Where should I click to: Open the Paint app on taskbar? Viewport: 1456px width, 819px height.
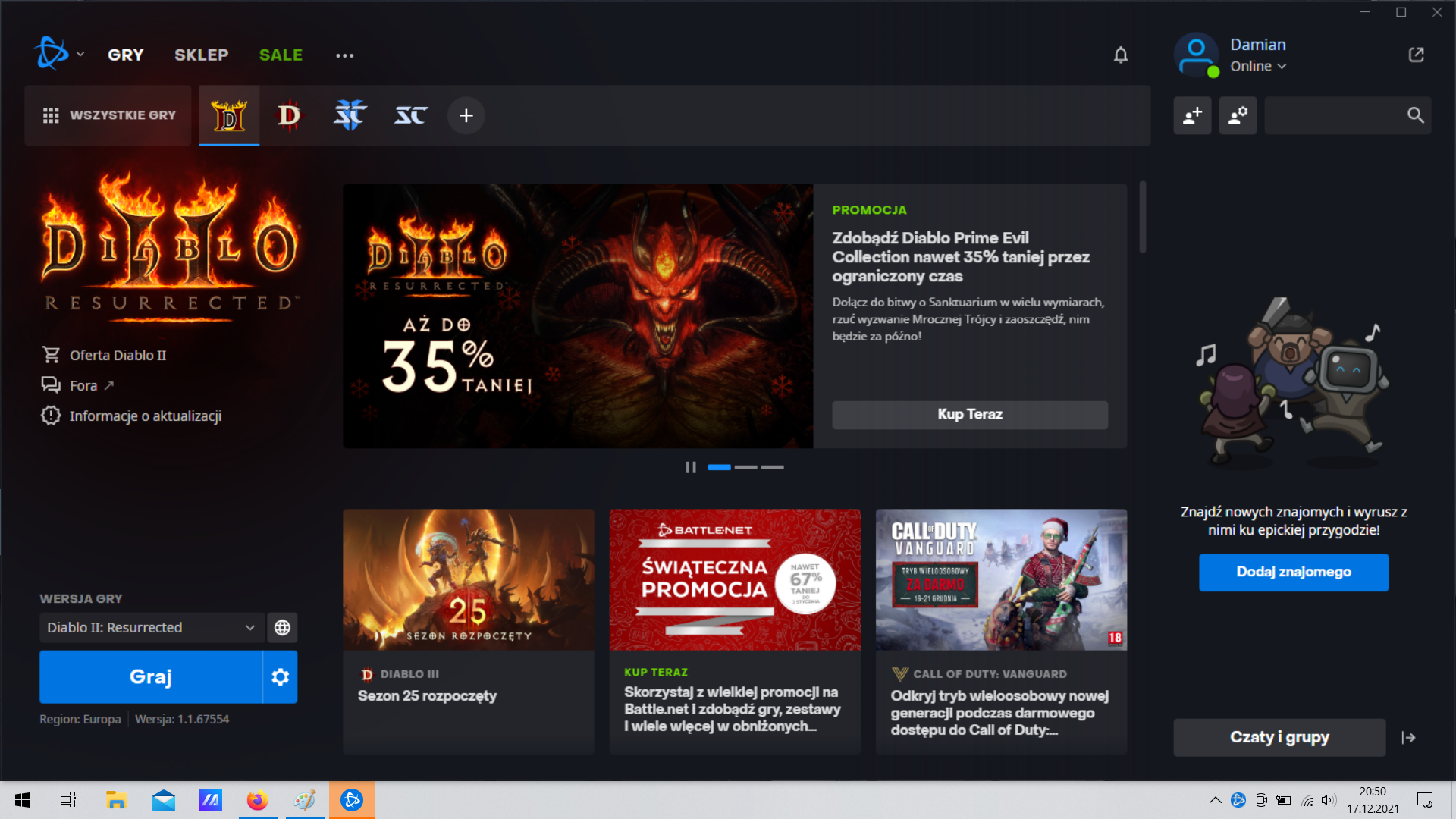click(x=305, y=800)
